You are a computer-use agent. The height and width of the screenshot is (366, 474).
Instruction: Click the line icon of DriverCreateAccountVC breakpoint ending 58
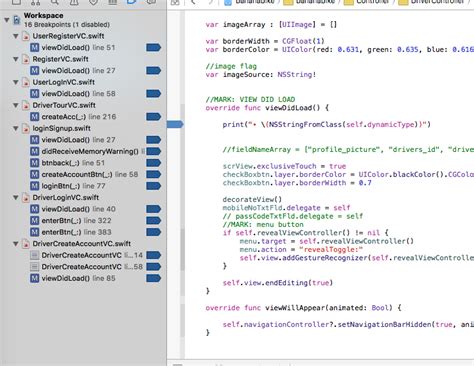(x=35, y=267)
